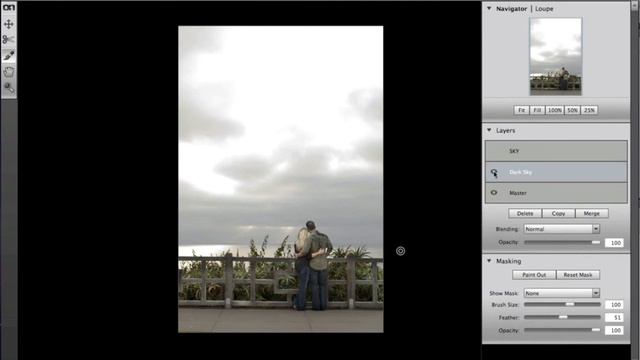
Task: Click the Fill zoom button
Action: pyautogui.click(x=537, y=110)
